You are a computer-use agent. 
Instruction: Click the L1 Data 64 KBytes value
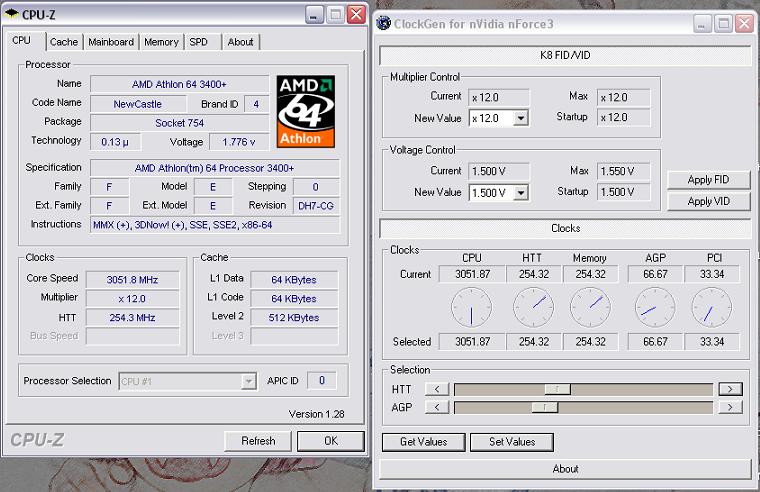(x=294, y=280)
